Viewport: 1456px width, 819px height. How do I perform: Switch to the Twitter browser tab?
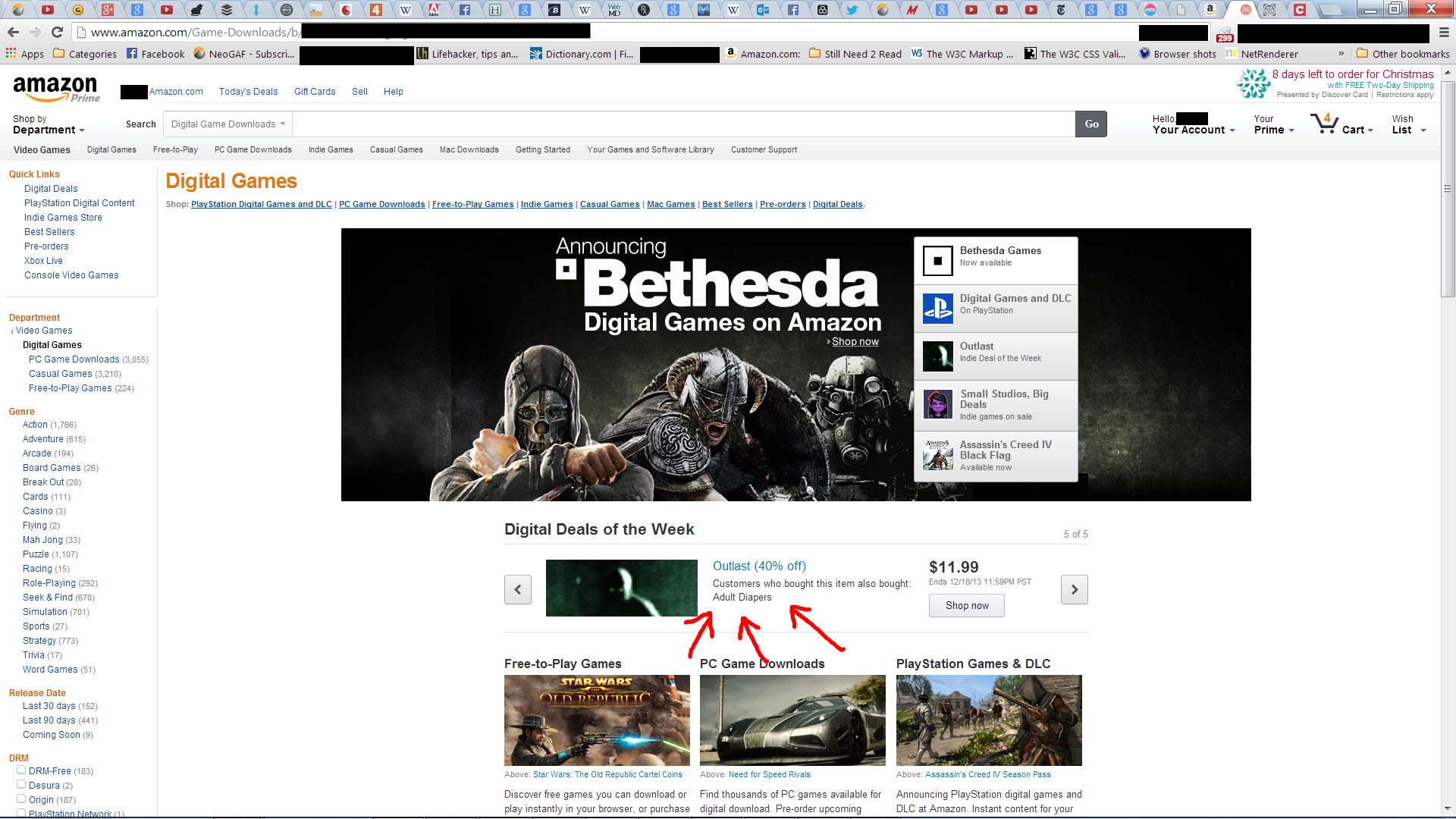pyautogui.click(x=852, y=10)
